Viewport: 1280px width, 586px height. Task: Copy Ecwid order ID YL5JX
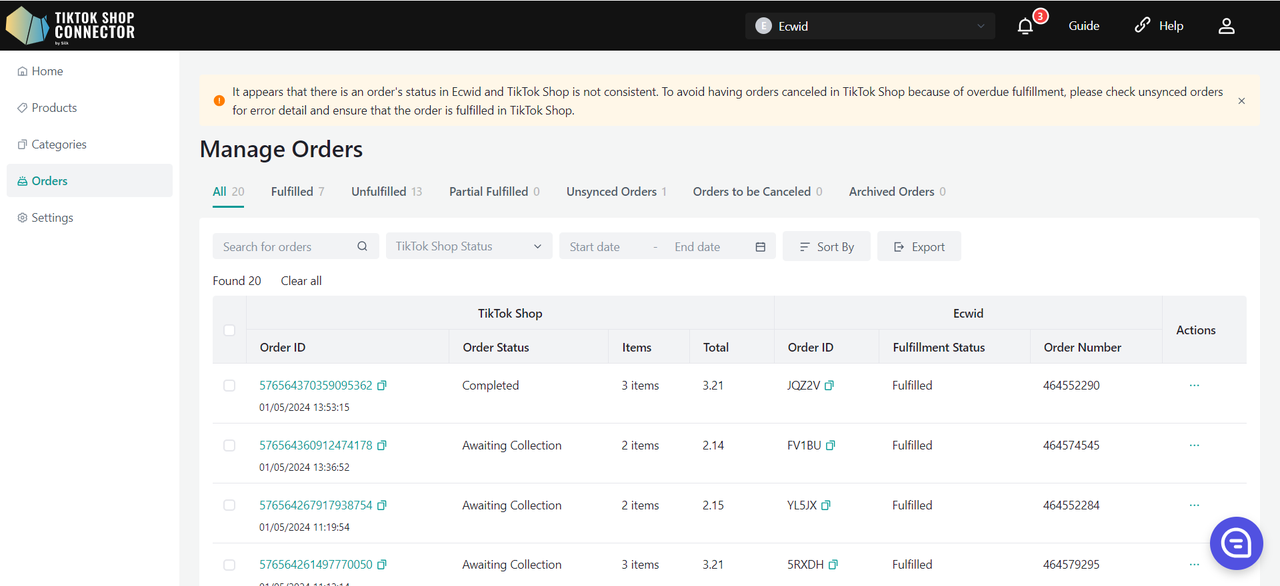click(827, 505)
